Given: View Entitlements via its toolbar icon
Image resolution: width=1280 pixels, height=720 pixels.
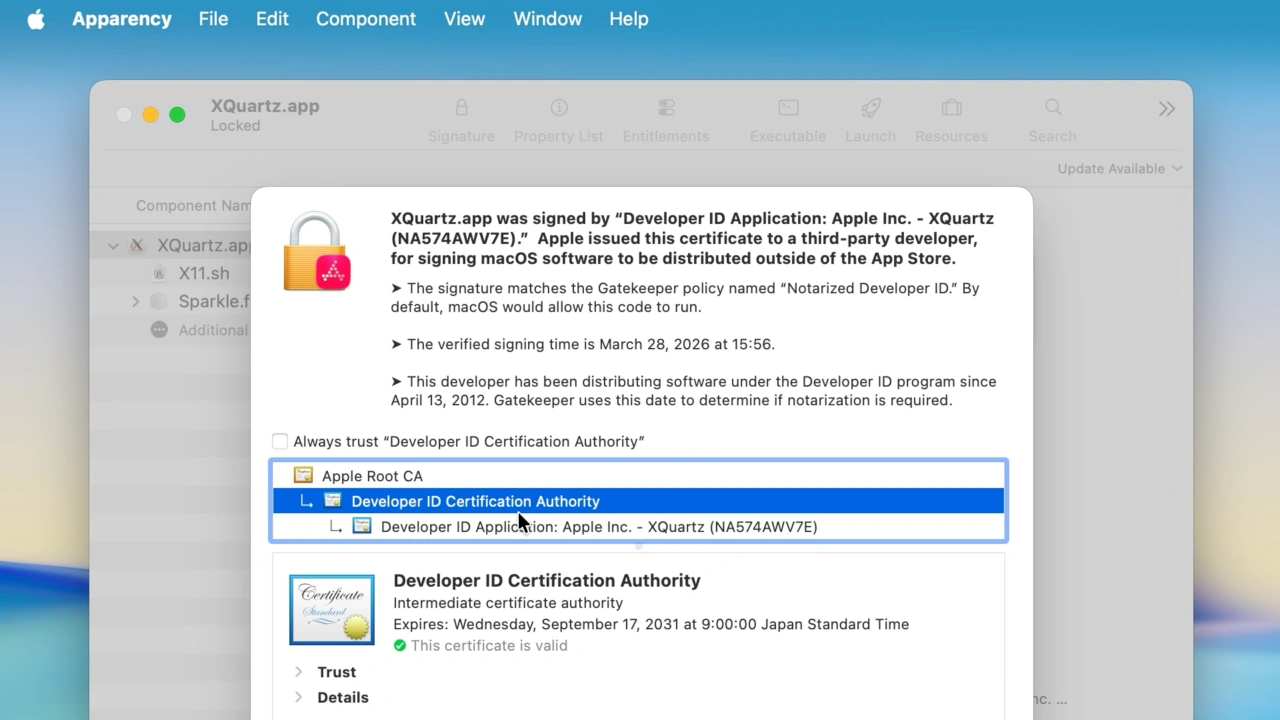Looking at the screenshot, I should pos(665,118).
